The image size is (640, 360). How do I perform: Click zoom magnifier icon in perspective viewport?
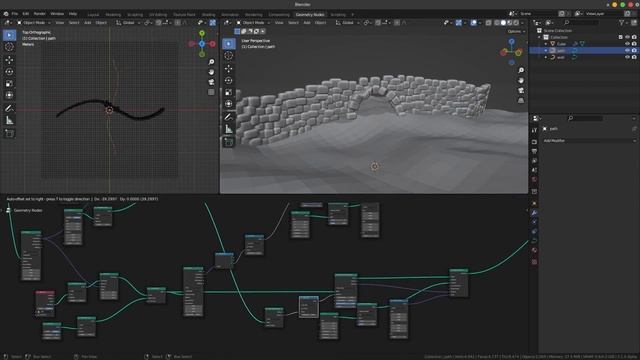pyautogui.click(x=521, y=71)
